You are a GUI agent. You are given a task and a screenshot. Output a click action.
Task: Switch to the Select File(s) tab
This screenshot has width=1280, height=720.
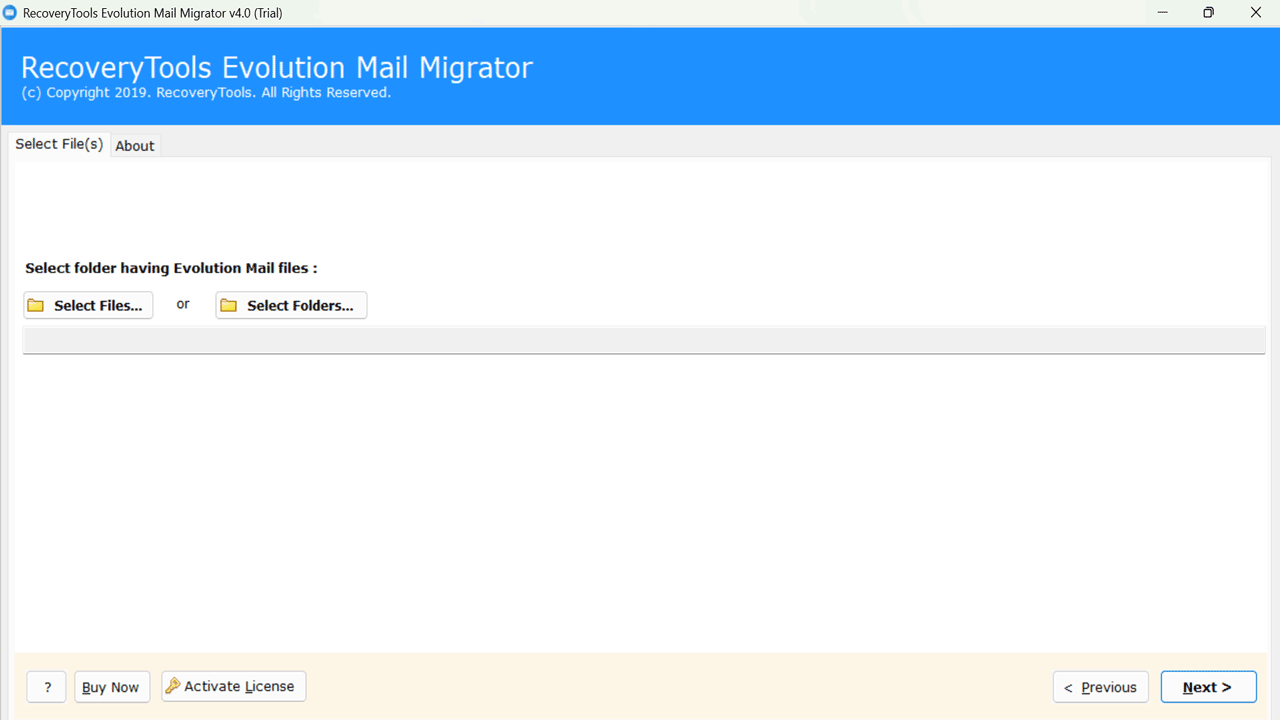(59, 144)
